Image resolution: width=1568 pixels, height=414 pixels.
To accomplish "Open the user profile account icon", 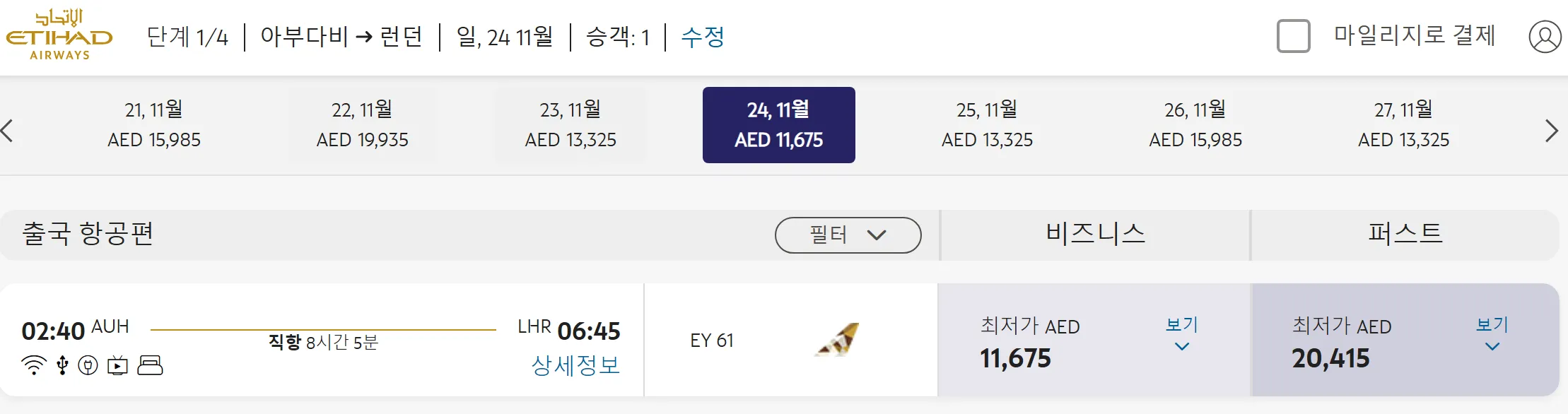I will [x=1545, y=37].
